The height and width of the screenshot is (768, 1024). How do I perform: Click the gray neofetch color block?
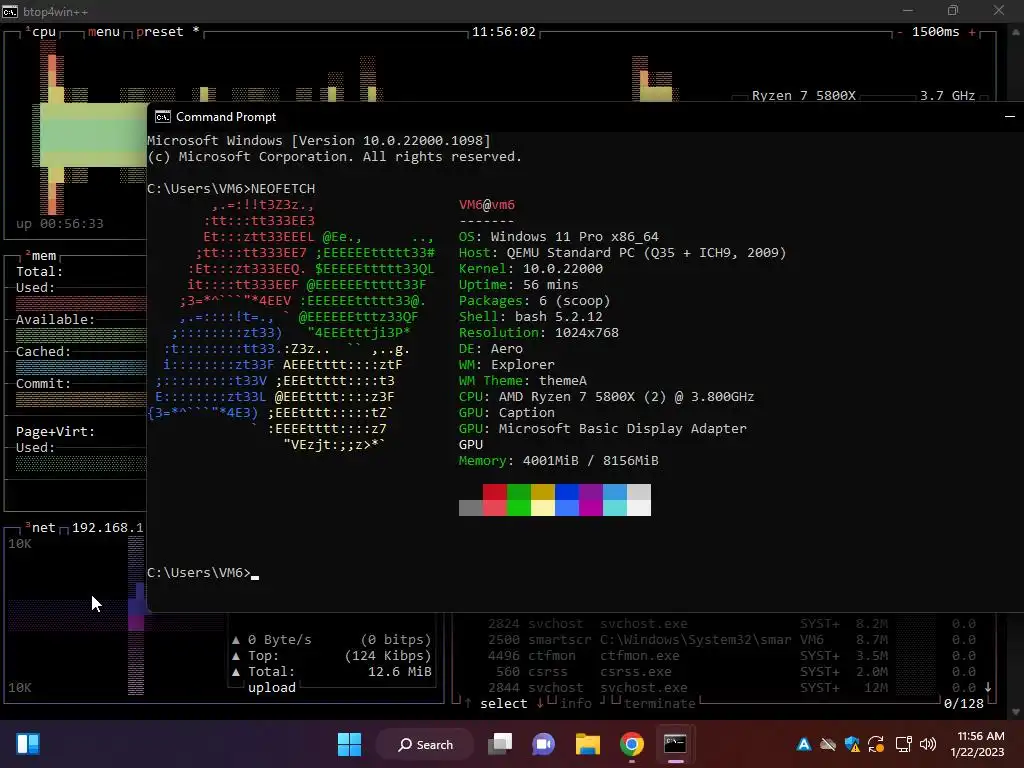click(471, 508)
